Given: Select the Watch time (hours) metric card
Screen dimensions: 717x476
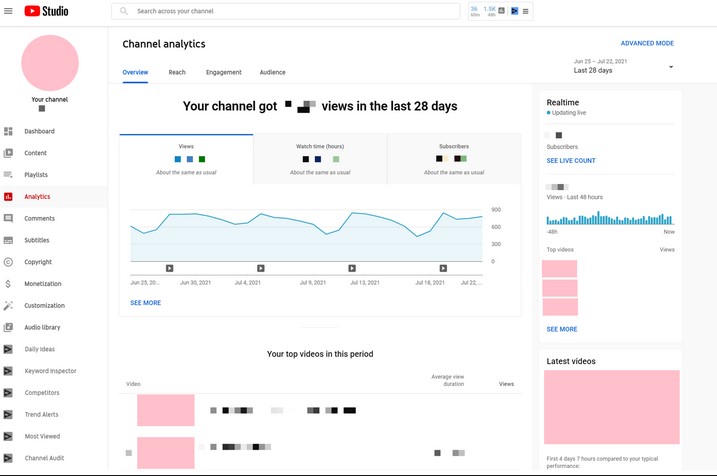Looking at the screenshot, I should pos(320,159).
